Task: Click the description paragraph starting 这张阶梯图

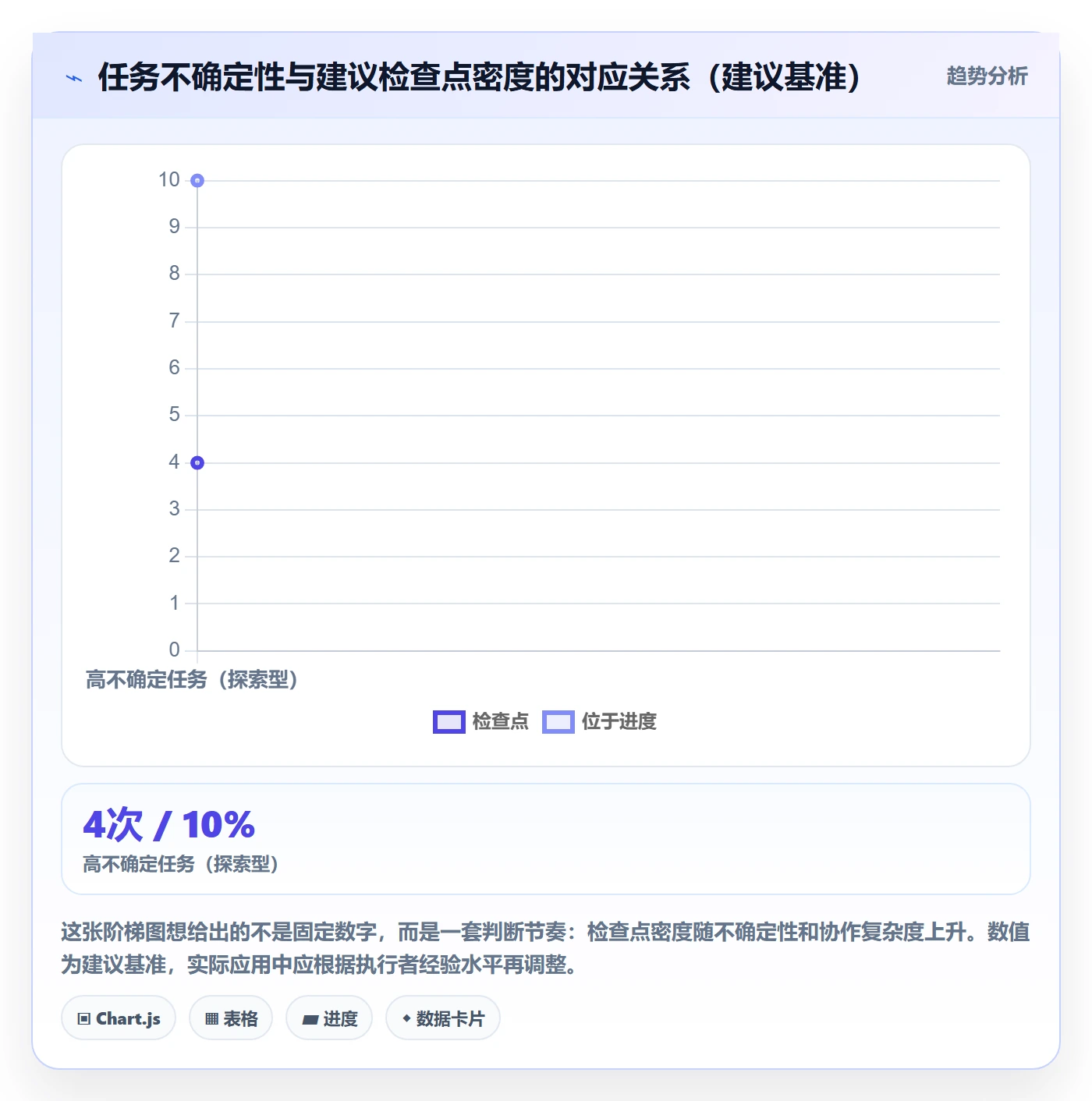Action: click(x=546, y=948)
